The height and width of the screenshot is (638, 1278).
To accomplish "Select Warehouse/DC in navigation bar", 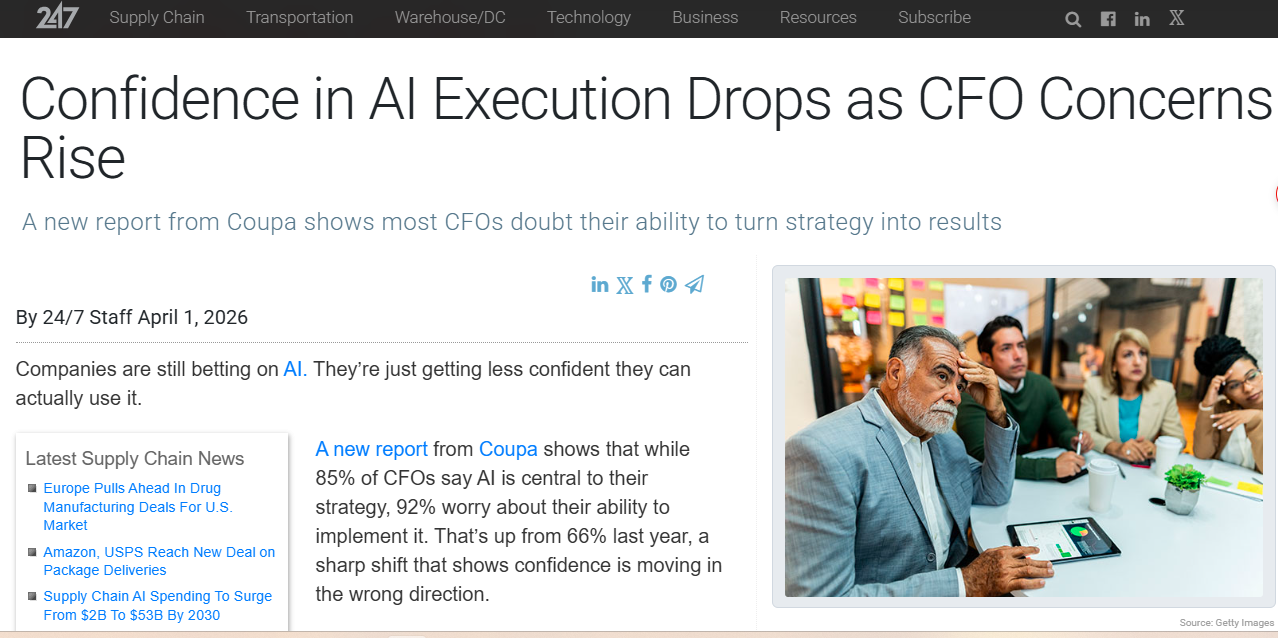I will click(450, 17).
